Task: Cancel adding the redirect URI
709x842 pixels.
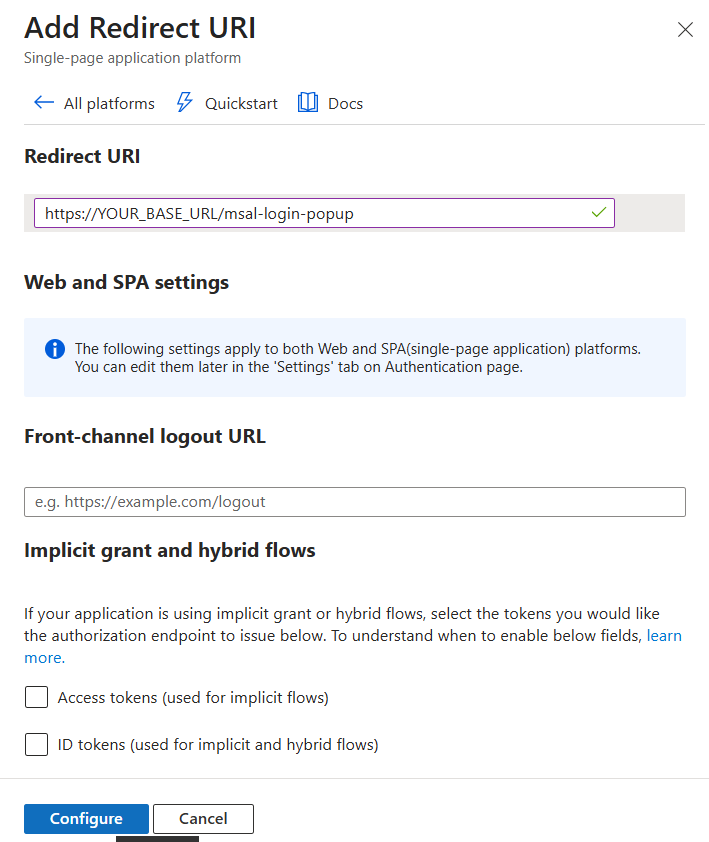Action: [x=203, y=818]
